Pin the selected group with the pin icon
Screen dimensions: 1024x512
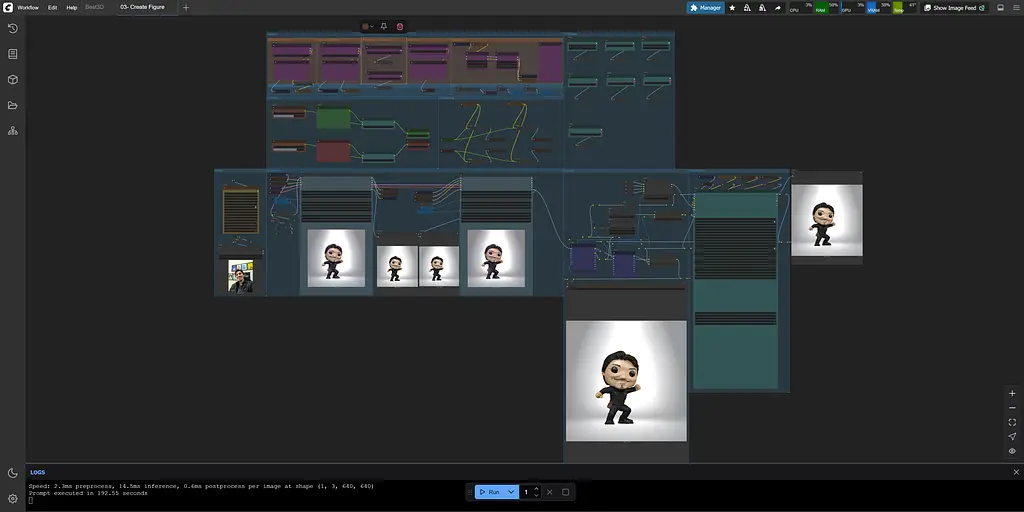(x=383, y=27)
